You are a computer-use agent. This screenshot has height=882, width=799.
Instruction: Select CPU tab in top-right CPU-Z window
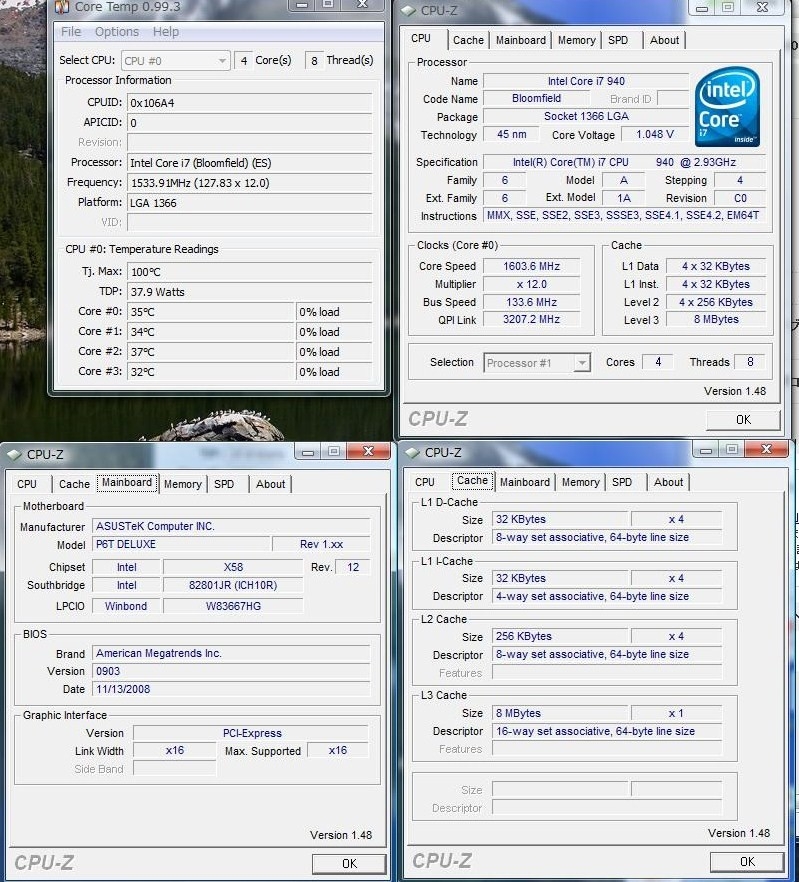click(421, 38)
